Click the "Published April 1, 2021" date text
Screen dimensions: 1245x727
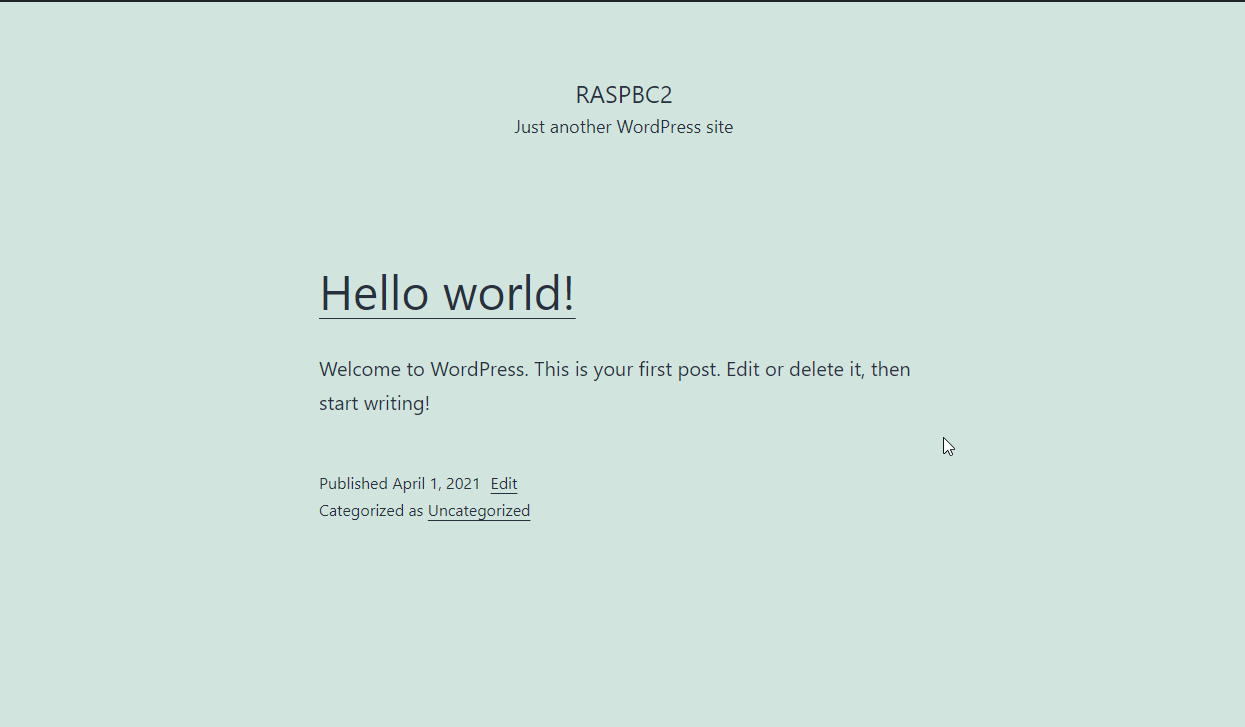[x=399, y=484]
